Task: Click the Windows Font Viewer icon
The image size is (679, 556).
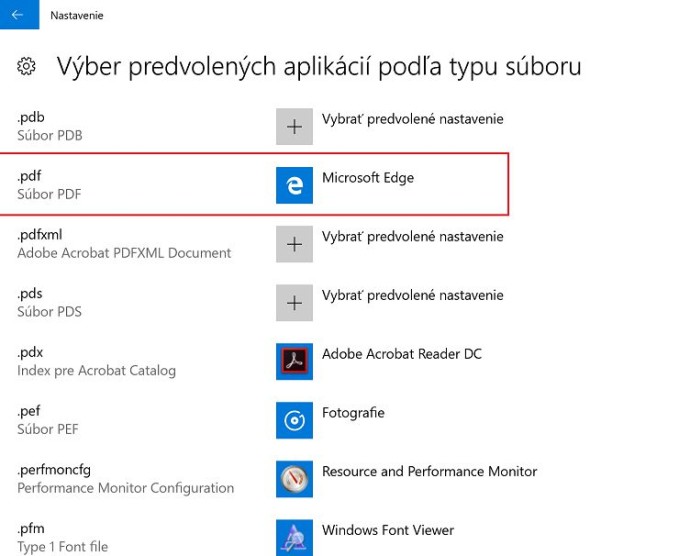Action: click(x=294, y=537)
